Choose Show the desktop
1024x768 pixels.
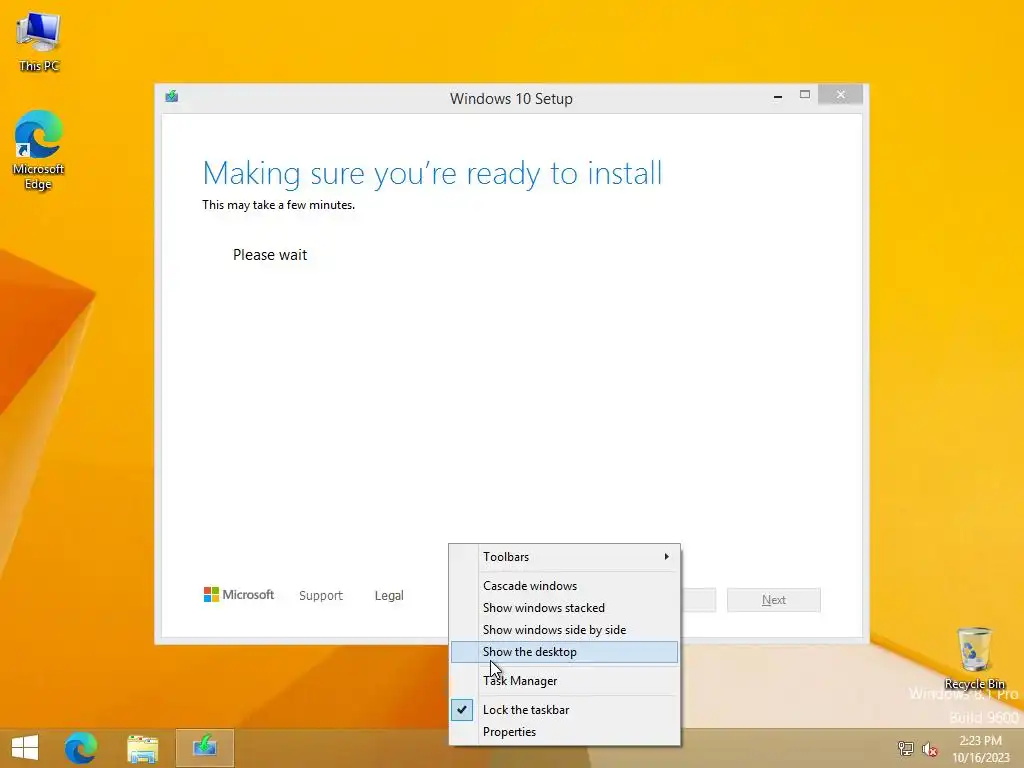click(x=564, y=652)
